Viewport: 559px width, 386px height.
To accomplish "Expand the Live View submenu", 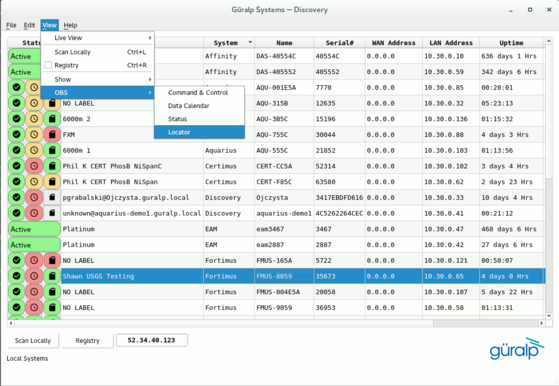I will 98,38.
